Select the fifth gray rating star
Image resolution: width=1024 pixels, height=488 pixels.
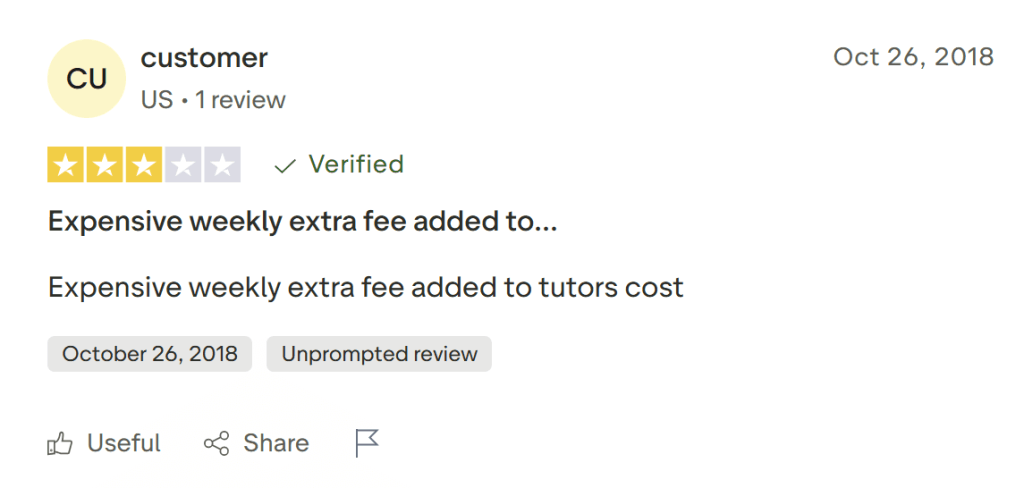[x=222, y=166]
